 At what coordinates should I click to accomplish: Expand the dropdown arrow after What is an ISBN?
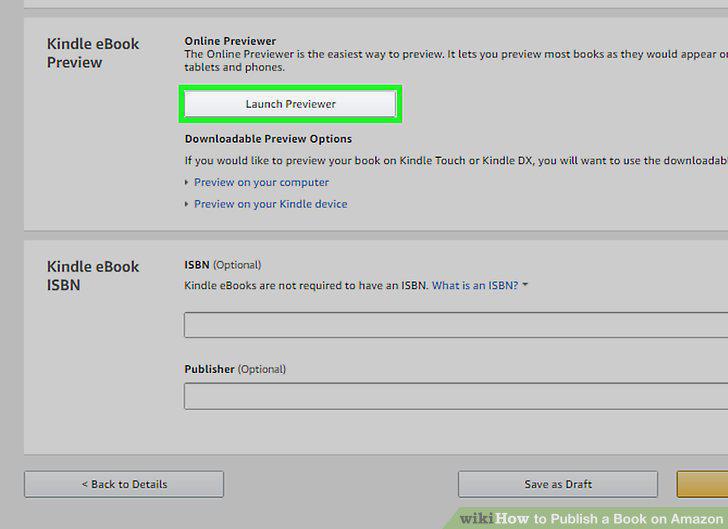click(525, 285)
